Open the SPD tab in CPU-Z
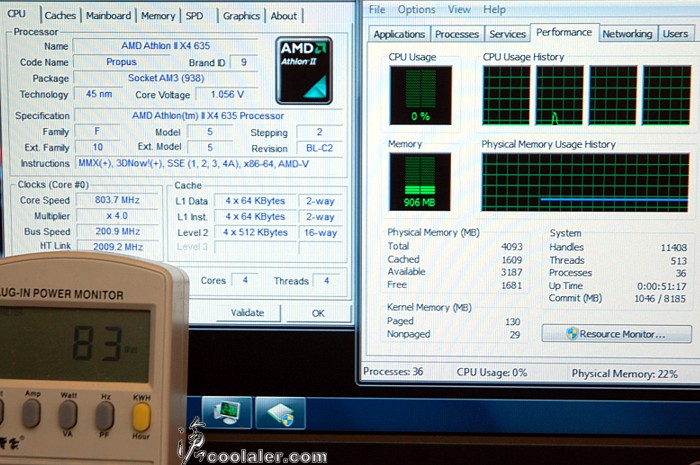Viewport: 700px width, 465px height. [194, 16]
